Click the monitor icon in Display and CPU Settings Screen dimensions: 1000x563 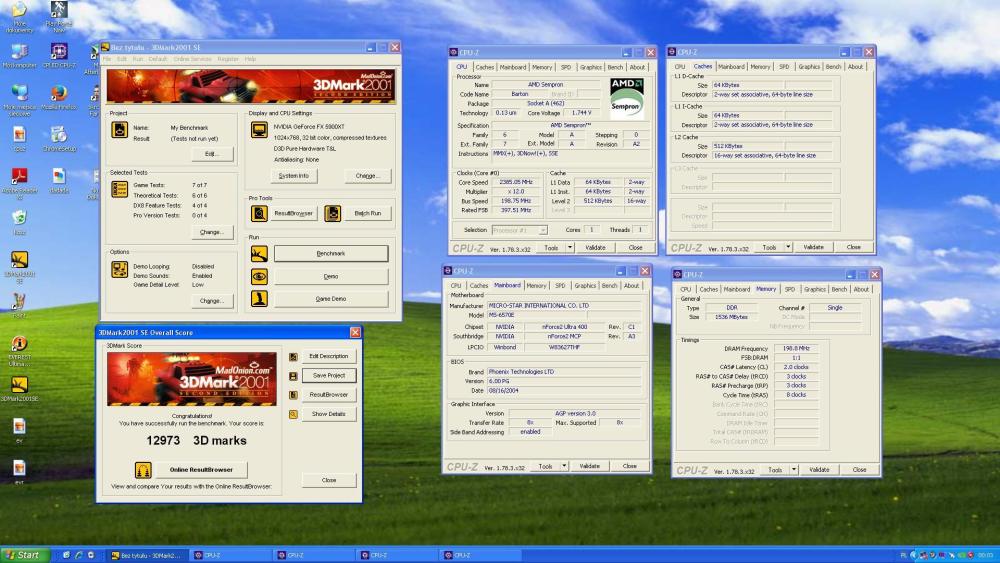[x=259, y=130]
